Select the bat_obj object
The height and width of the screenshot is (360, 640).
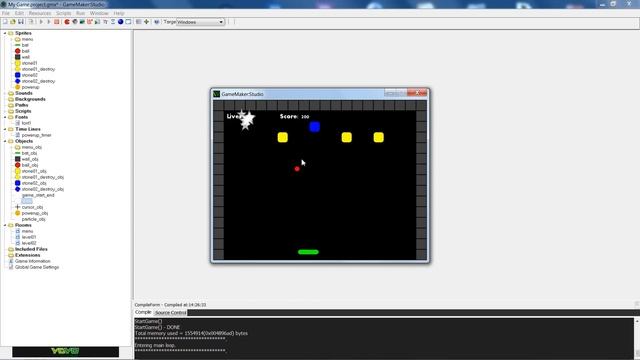pyautogui.click(x=29, y=153)
